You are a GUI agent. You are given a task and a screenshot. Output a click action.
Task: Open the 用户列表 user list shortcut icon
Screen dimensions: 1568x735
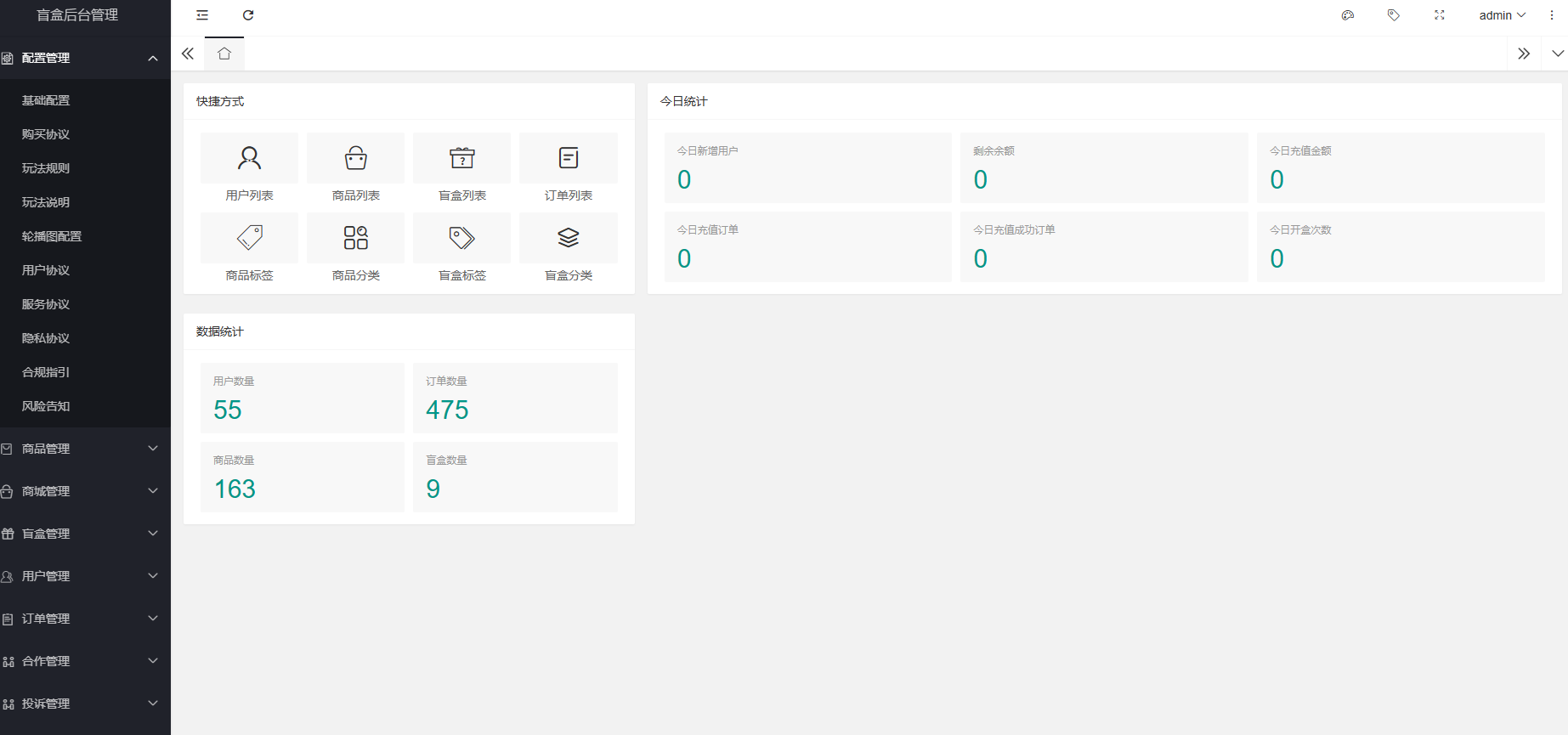[249, 158]
